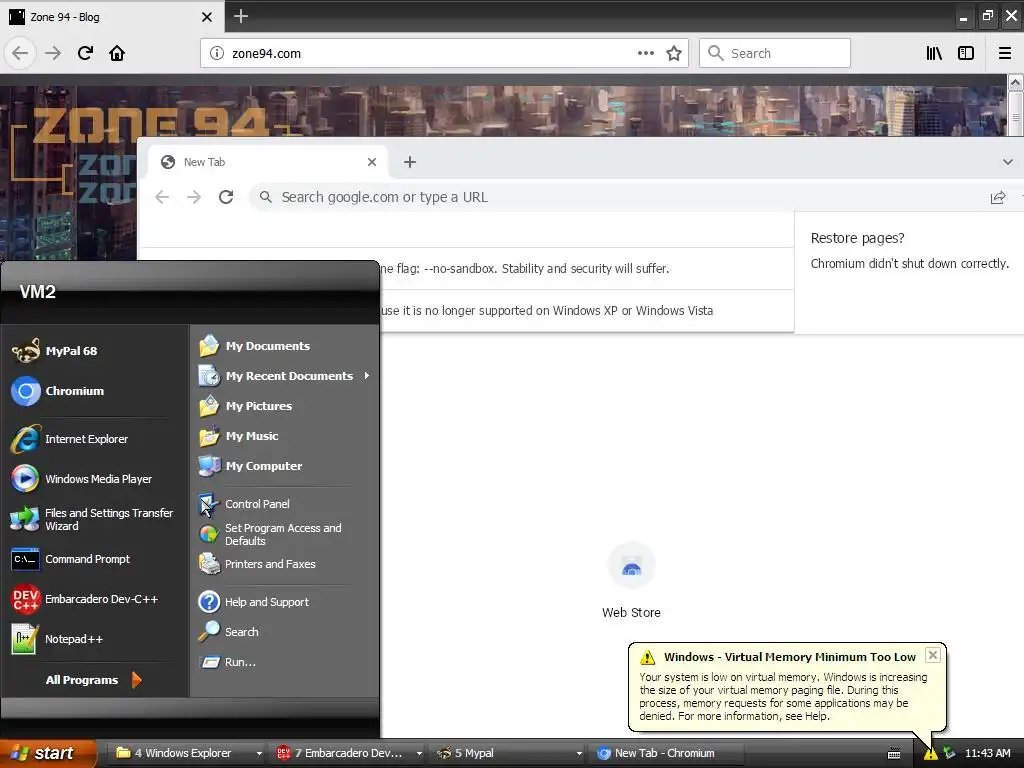
Task: Expand All Programs list
Action: pos(93,680)
